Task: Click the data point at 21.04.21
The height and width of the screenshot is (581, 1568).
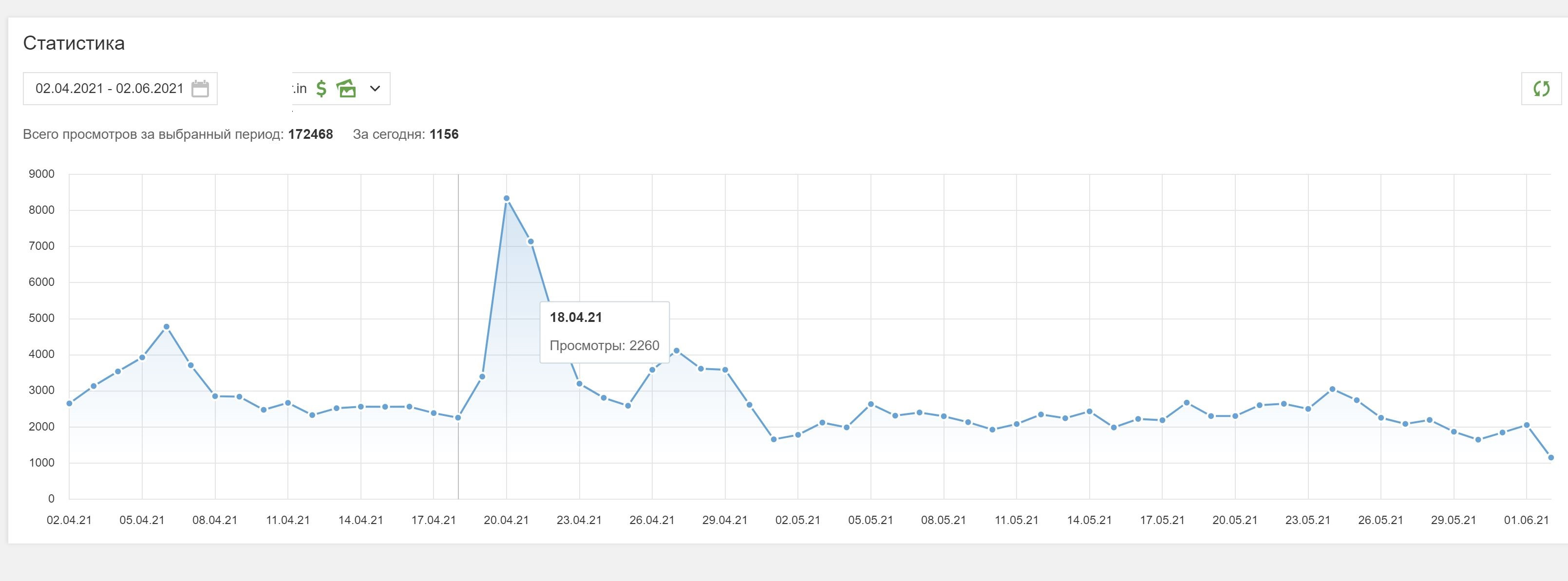Action: click(x=531, y=242)
